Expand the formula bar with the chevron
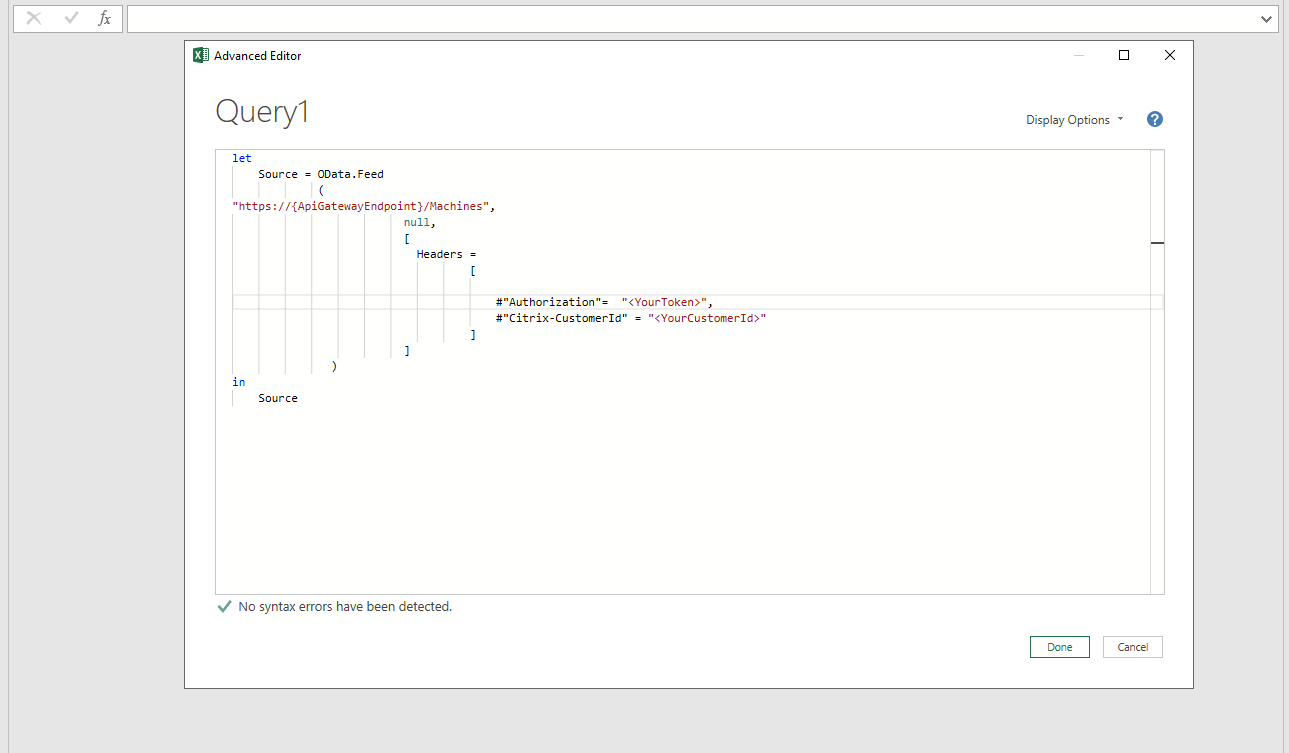1289x753 pixels. pyautogui.click(x=1266, y=19)
